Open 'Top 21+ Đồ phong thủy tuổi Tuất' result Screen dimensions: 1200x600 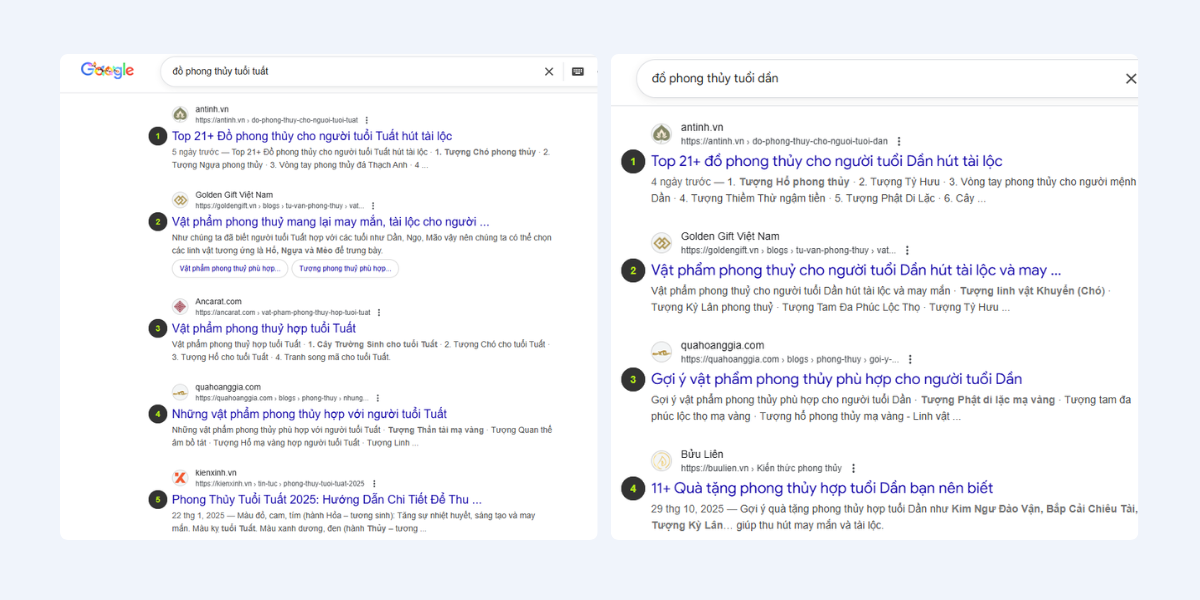point(312,136)
